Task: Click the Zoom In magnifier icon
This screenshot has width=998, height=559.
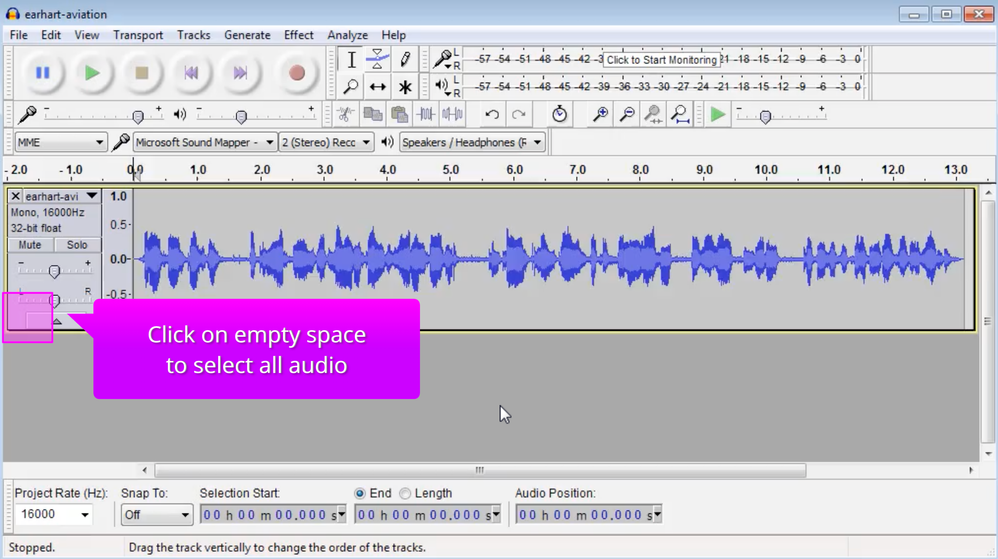Action: pyautogui.click(x=600, y=115)
